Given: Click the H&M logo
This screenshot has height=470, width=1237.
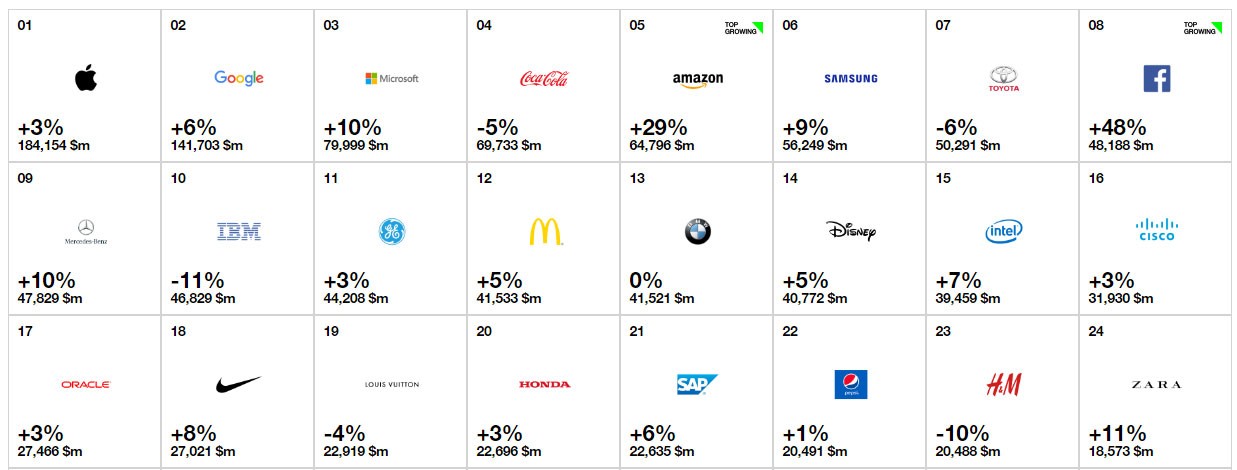Looking at the screenshot, I should [1002, 384].
